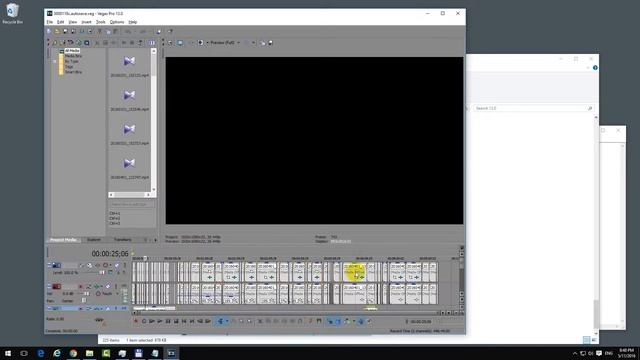Arm the audio track for recording
Screen dimensions: 640x360
[80, 287]
